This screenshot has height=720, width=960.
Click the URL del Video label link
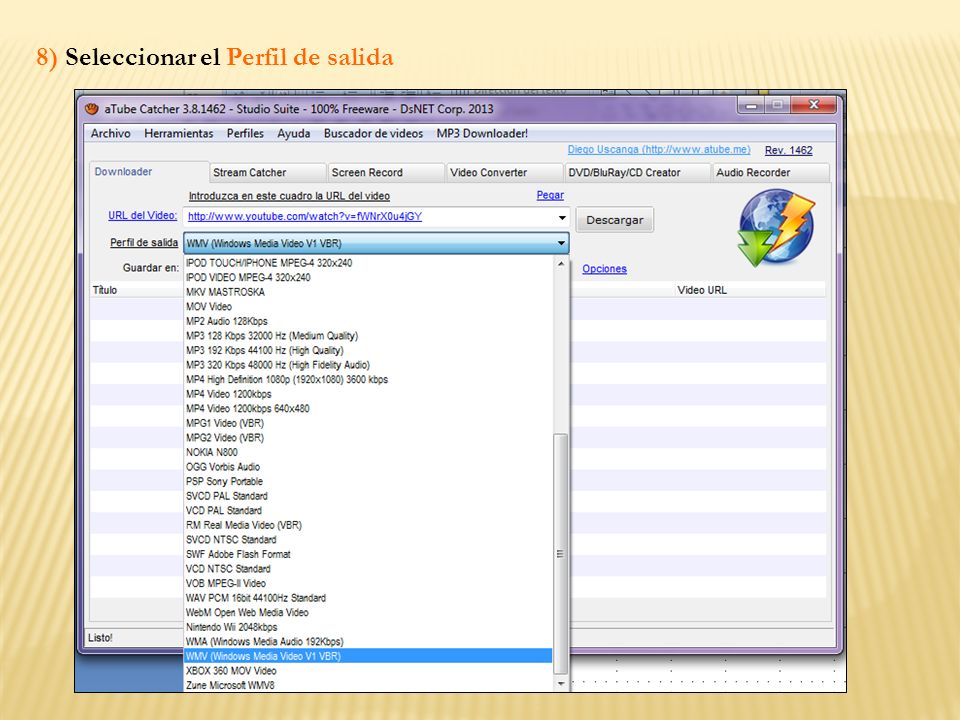tap(143, 216)
